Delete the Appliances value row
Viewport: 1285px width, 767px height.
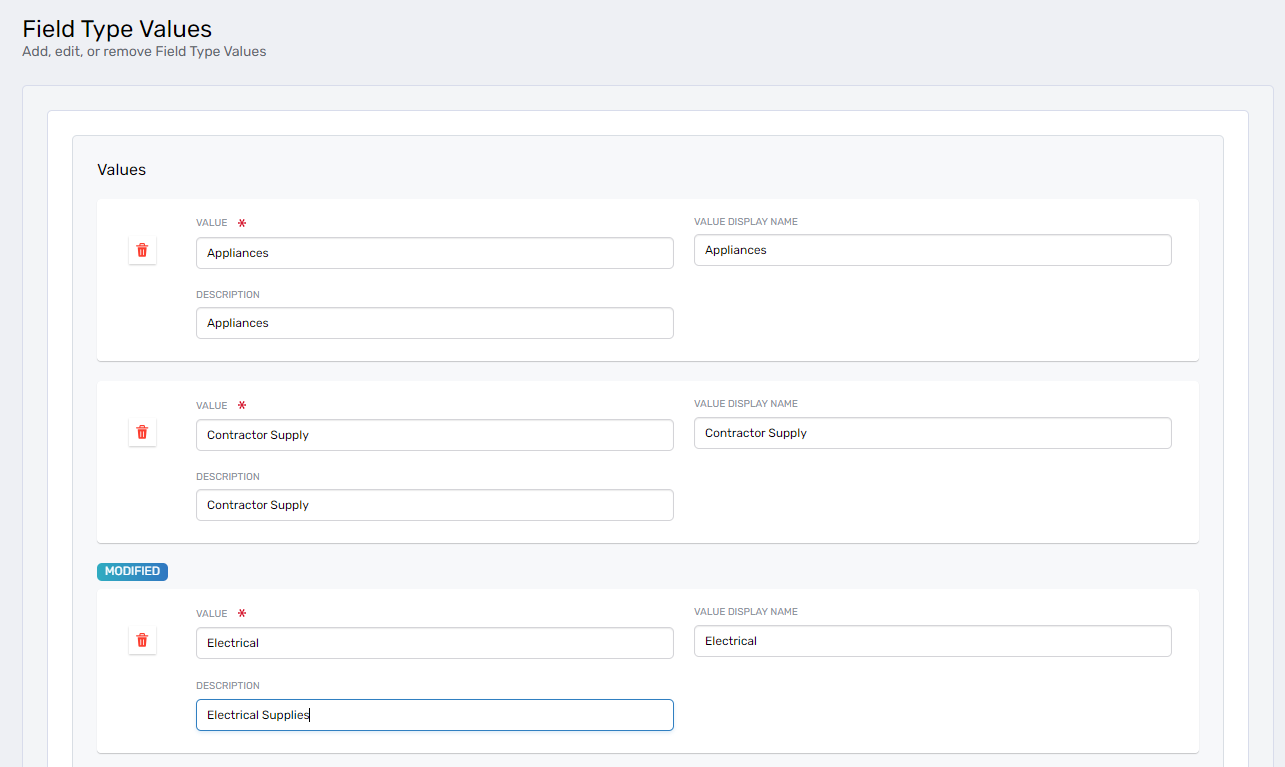142,250
